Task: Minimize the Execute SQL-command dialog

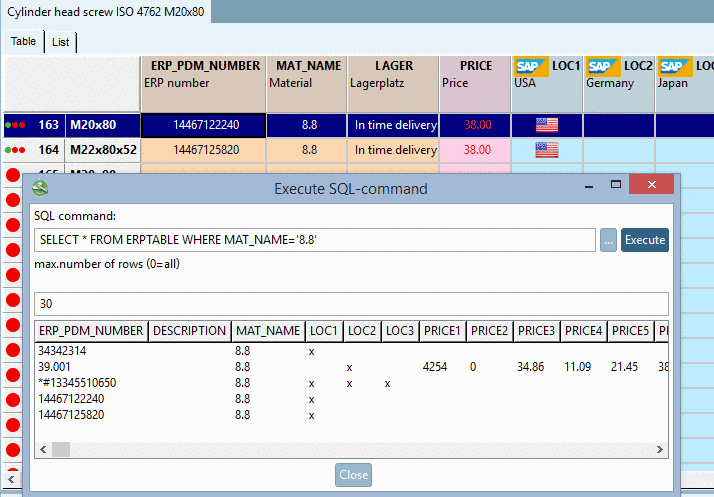Action: (589, 185)
